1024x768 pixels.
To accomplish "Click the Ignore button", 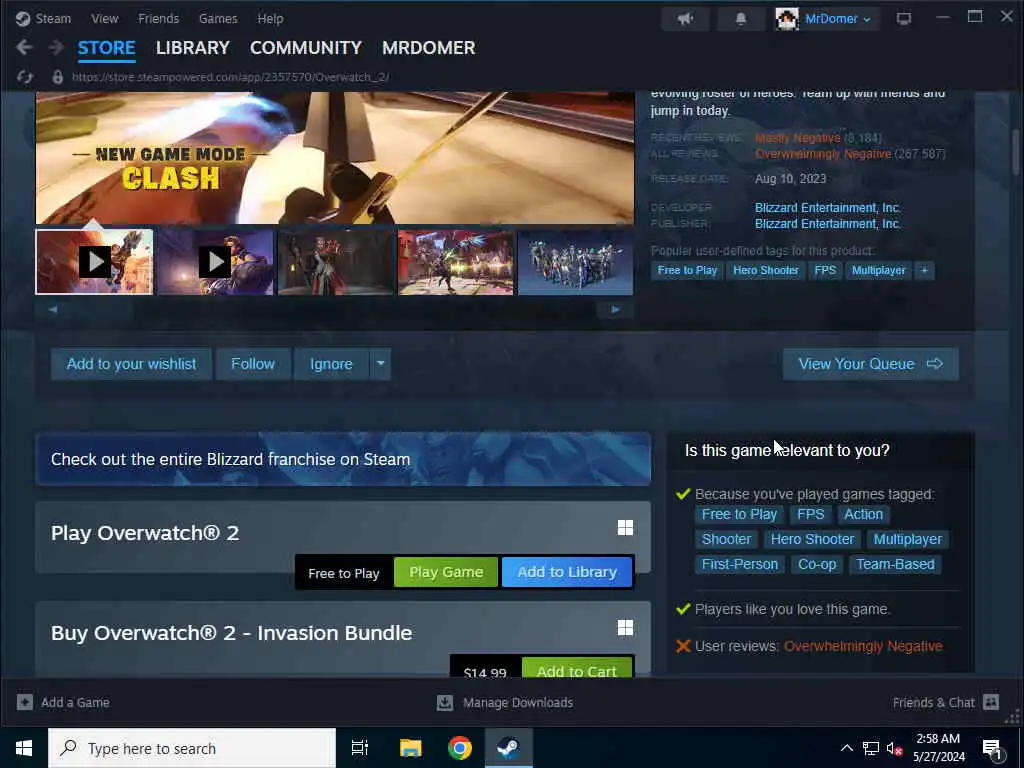I will pyautogui.click(x=331, y=364).
